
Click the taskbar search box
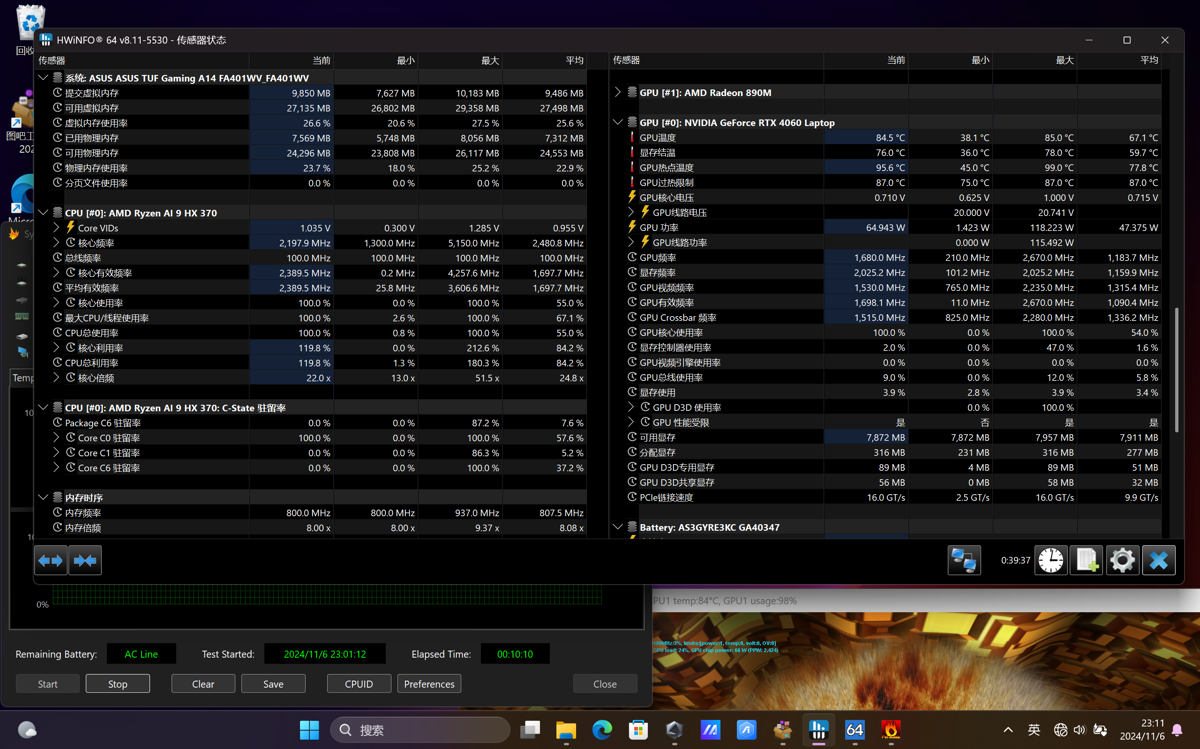(x=420, y=730)
